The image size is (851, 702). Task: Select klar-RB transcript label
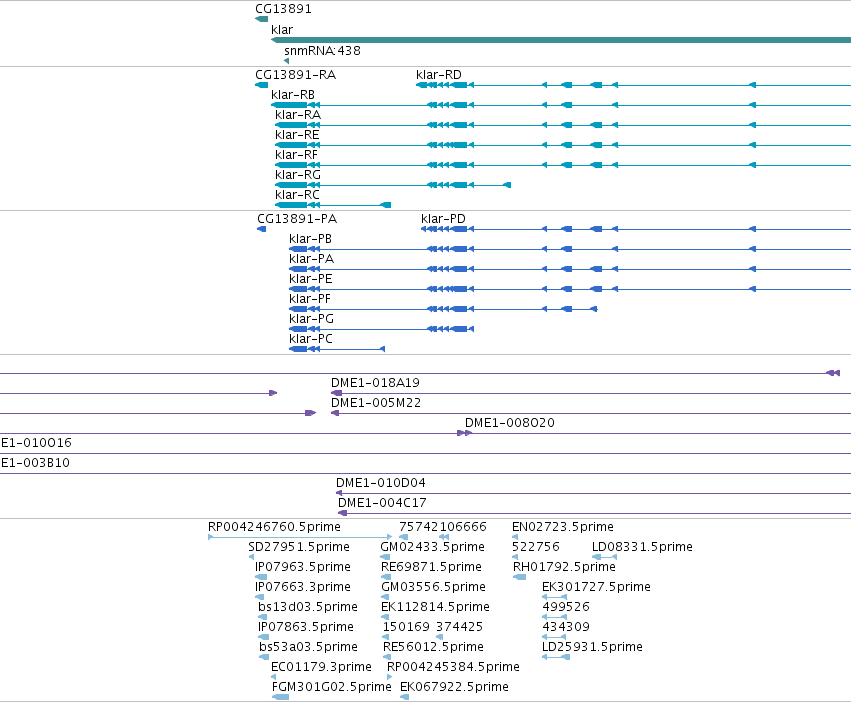click(293, 94)
